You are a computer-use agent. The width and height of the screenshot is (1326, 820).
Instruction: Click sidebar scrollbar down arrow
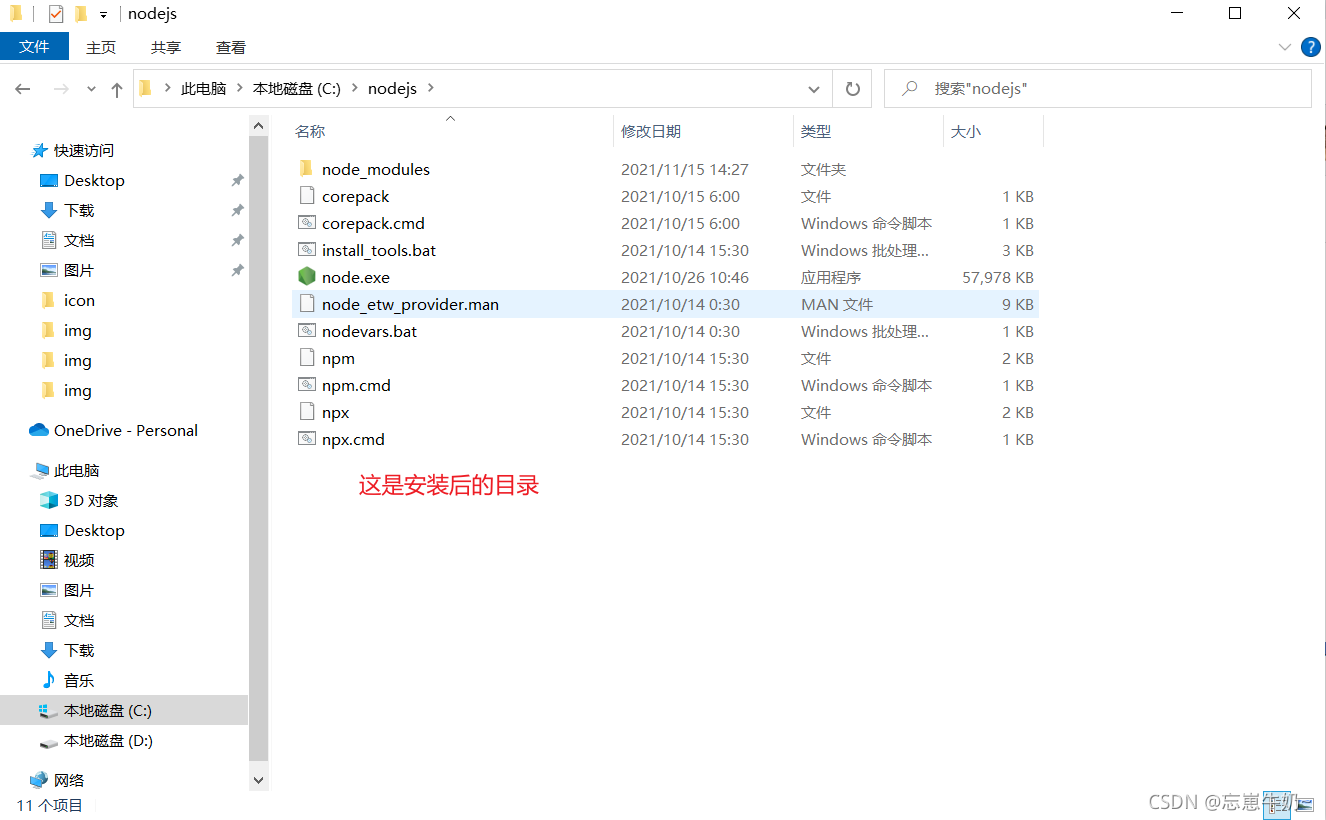259,780
